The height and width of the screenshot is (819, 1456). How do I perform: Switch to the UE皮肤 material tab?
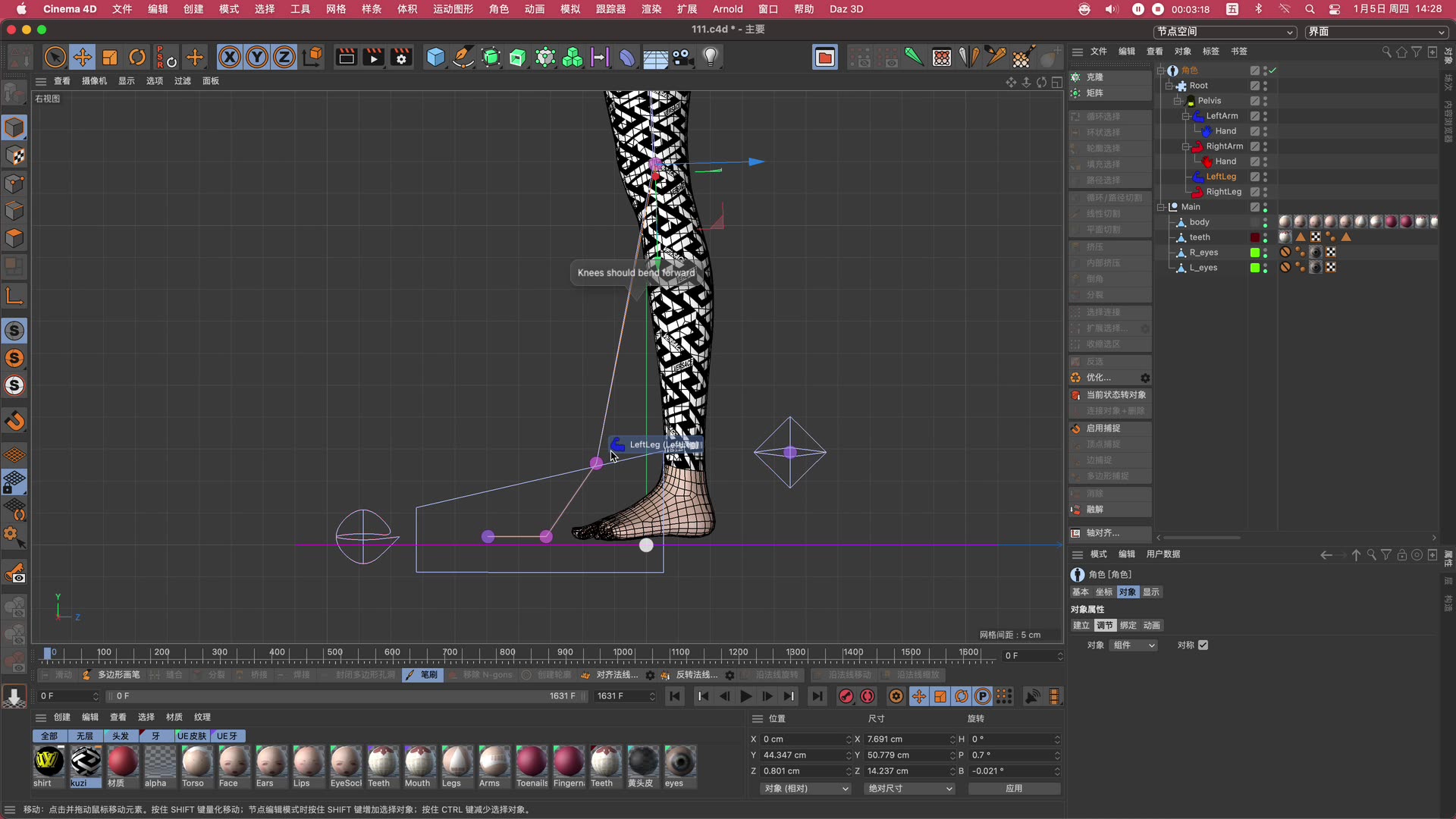pyautogui.click(x=191, y=736)
